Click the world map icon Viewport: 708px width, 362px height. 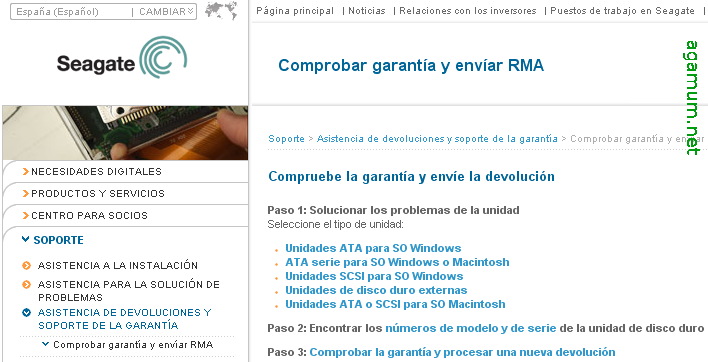[x=221, y=10]
